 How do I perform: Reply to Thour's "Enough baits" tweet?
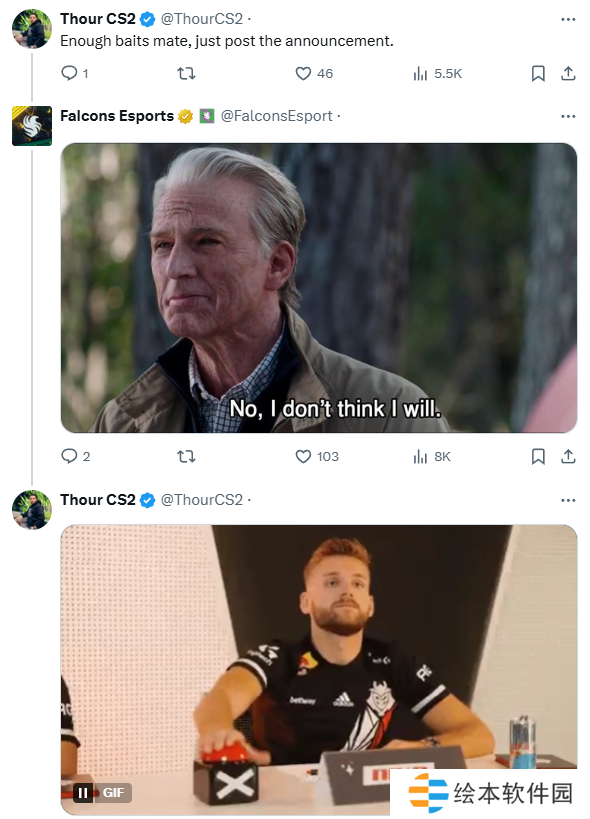(x=75, y=73)
